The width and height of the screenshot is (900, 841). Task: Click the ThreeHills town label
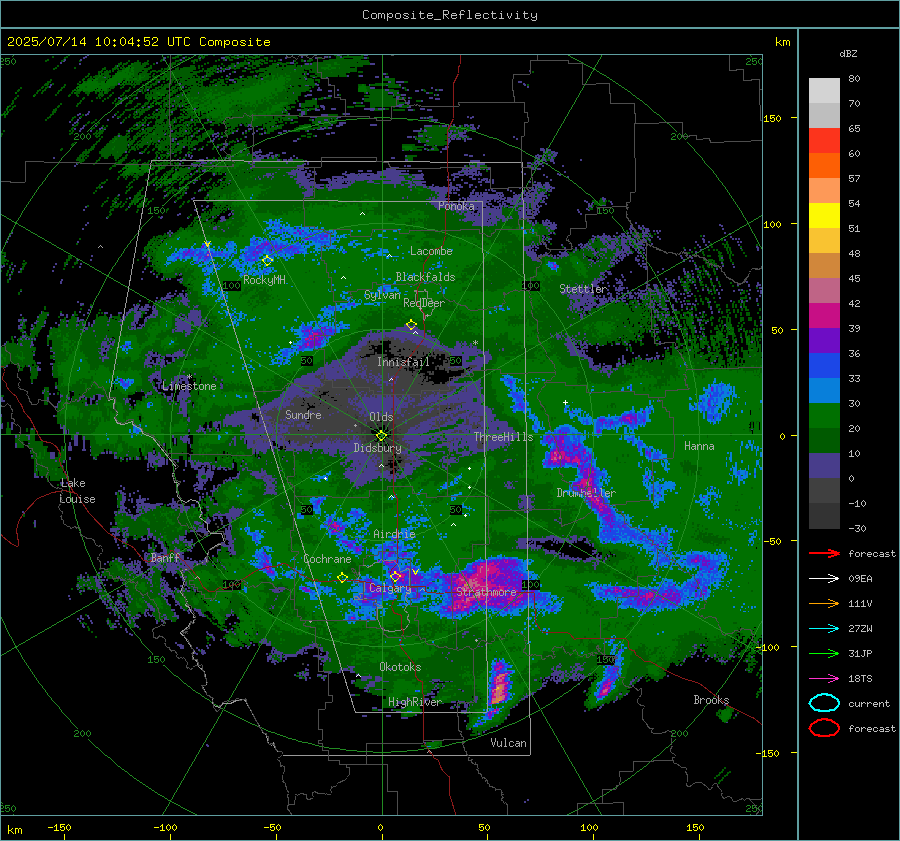(503, 437)
